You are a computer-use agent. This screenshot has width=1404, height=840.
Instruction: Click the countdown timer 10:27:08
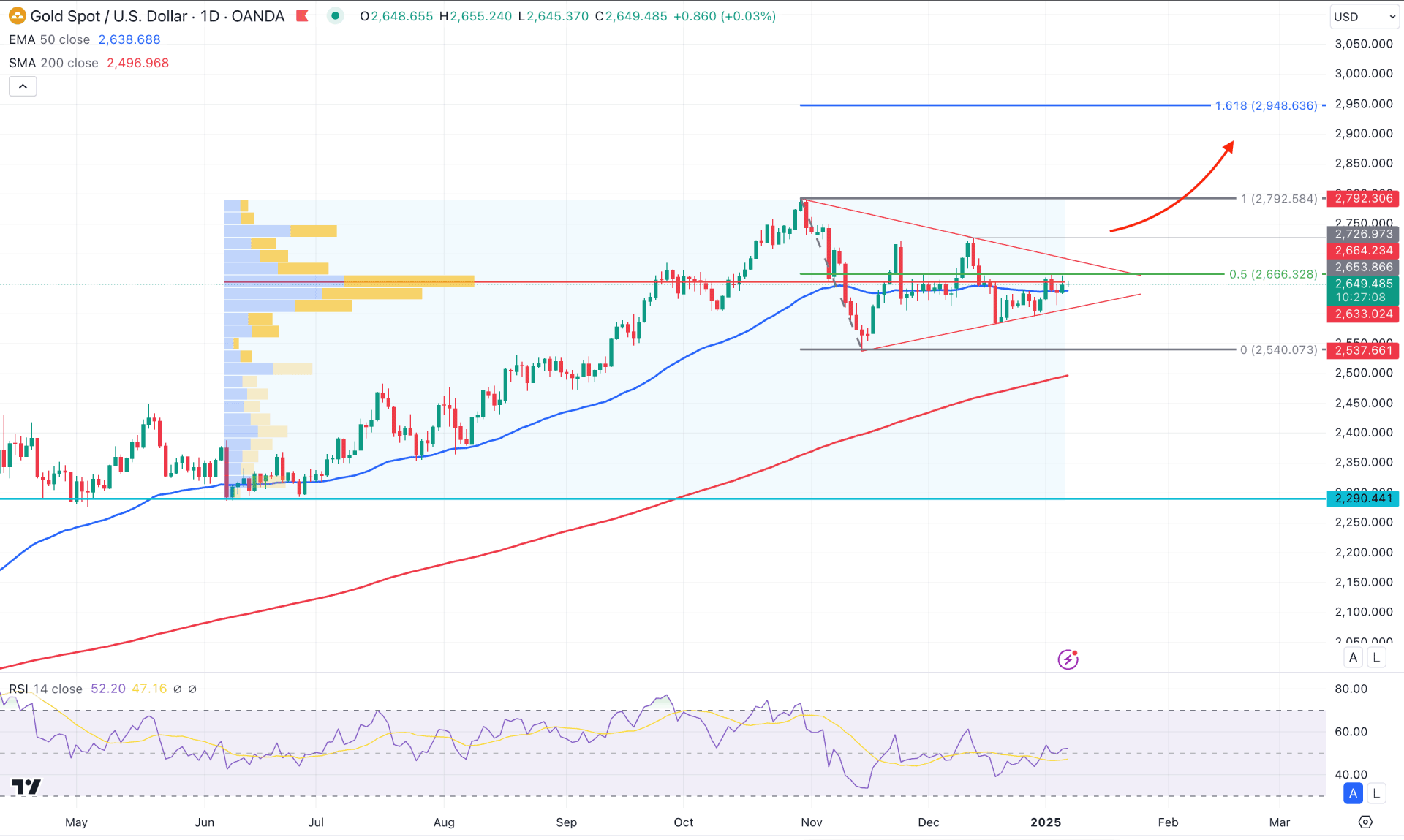click(x=1360, y=298)
